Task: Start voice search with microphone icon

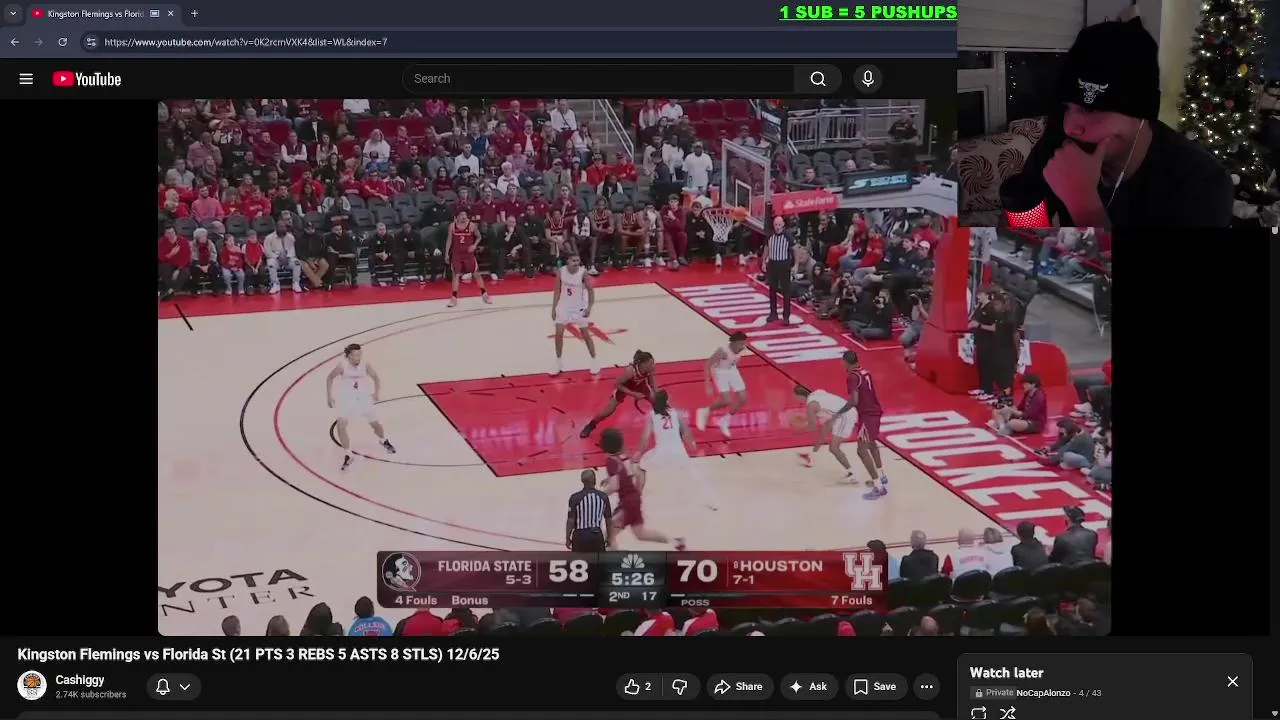Action: pos(868,79)
